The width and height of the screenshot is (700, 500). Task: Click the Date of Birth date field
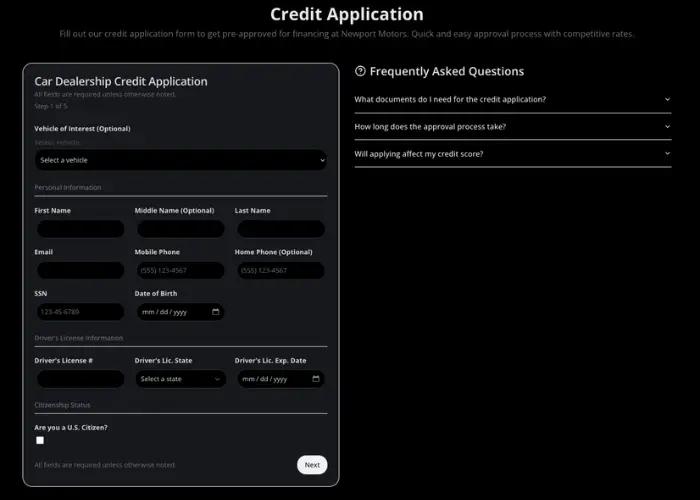click(181, 312)
